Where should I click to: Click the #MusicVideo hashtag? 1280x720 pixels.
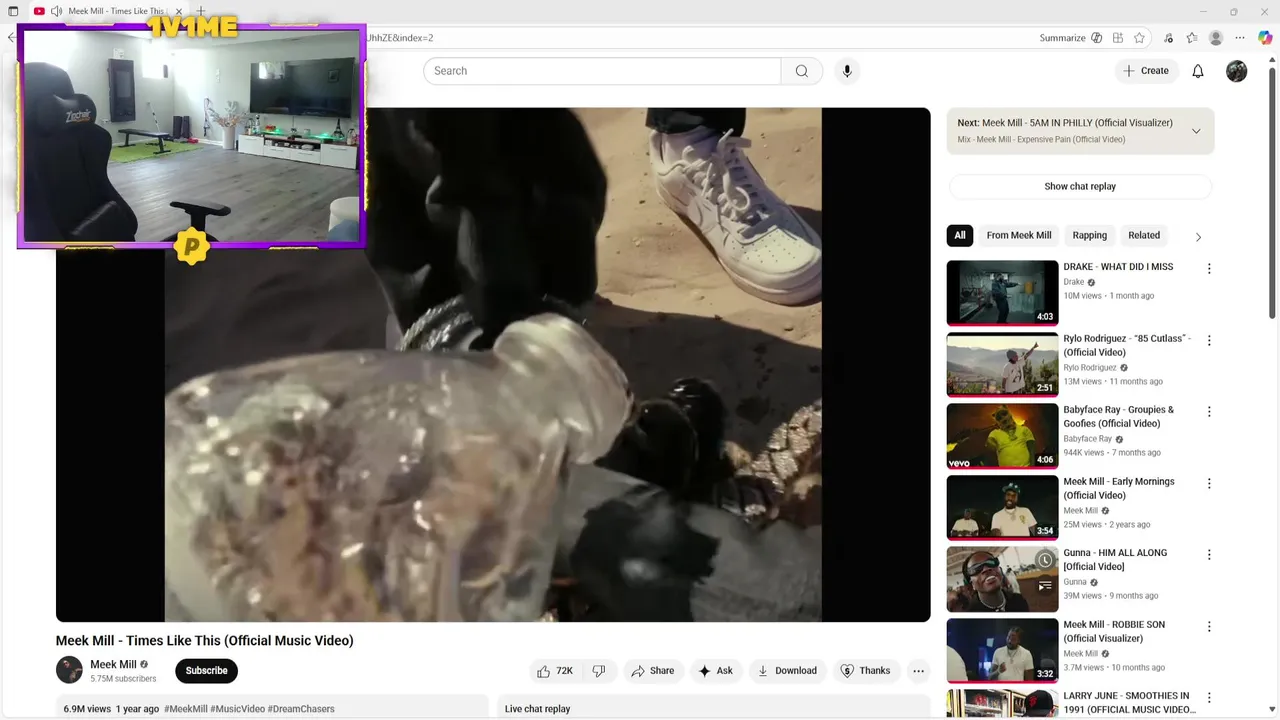tap(237, 709)
